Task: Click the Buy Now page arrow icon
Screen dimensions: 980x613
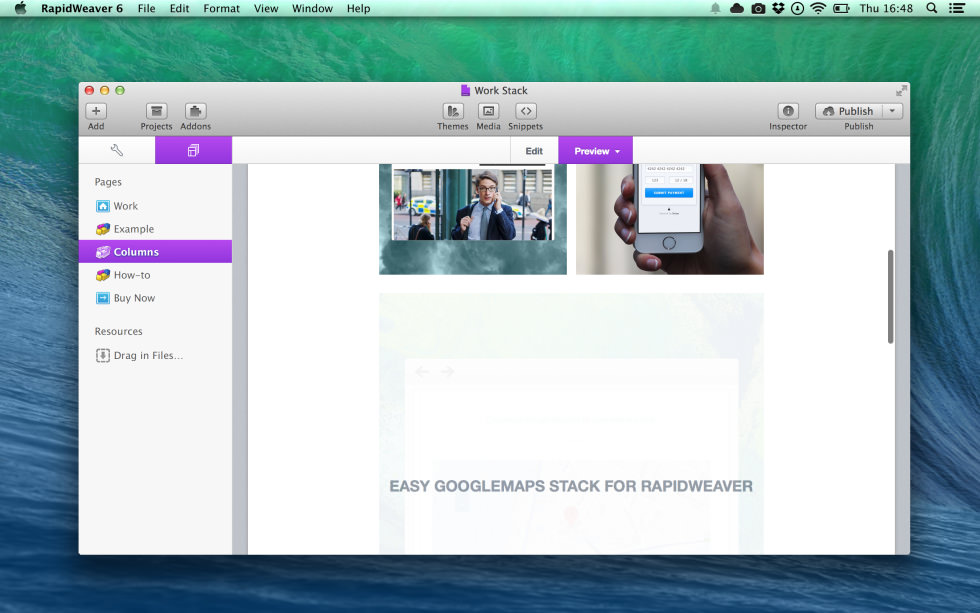Action: [102, 298]
